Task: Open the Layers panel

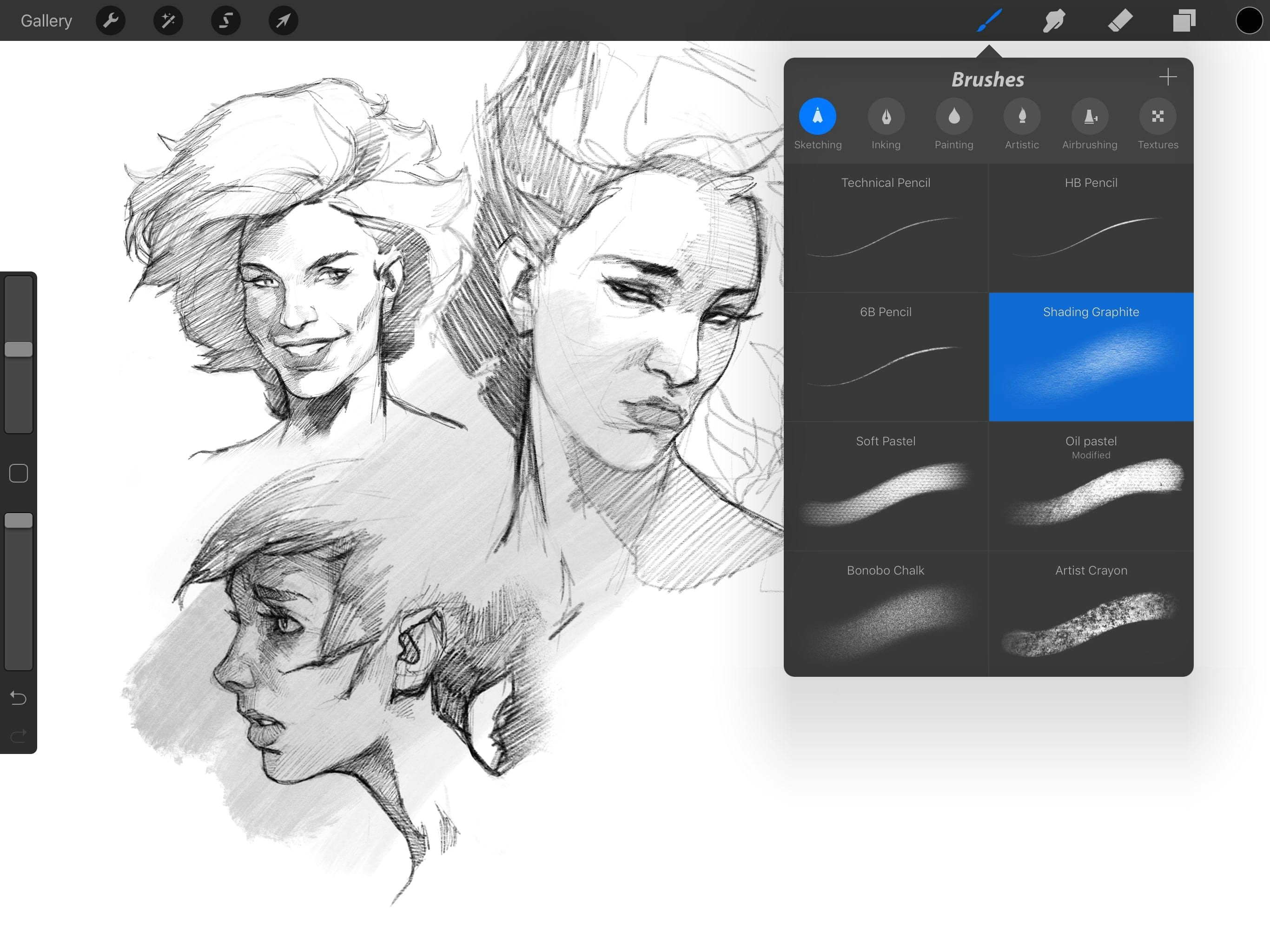Action: 1183,20
